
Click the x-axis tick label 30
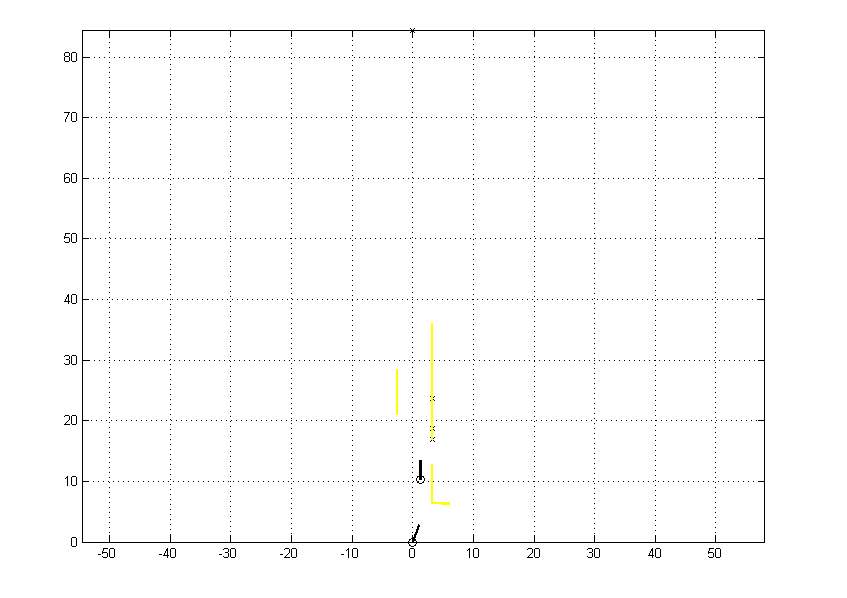click(x=594, y=553)
